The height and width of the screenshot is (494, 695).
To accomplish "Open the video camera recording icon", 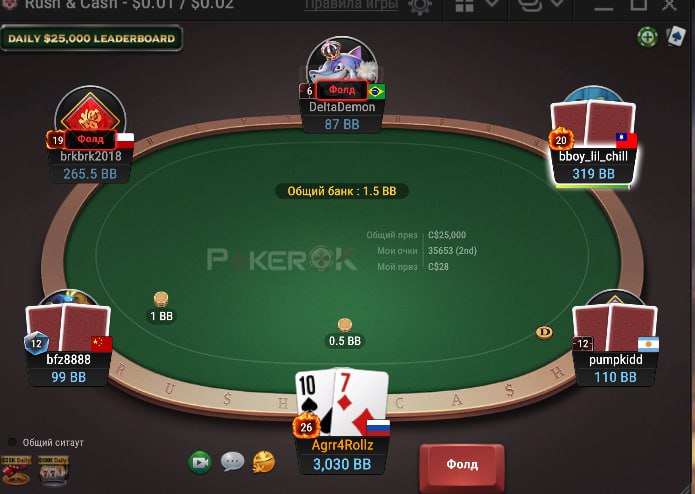I will click(x=200, y=463).
